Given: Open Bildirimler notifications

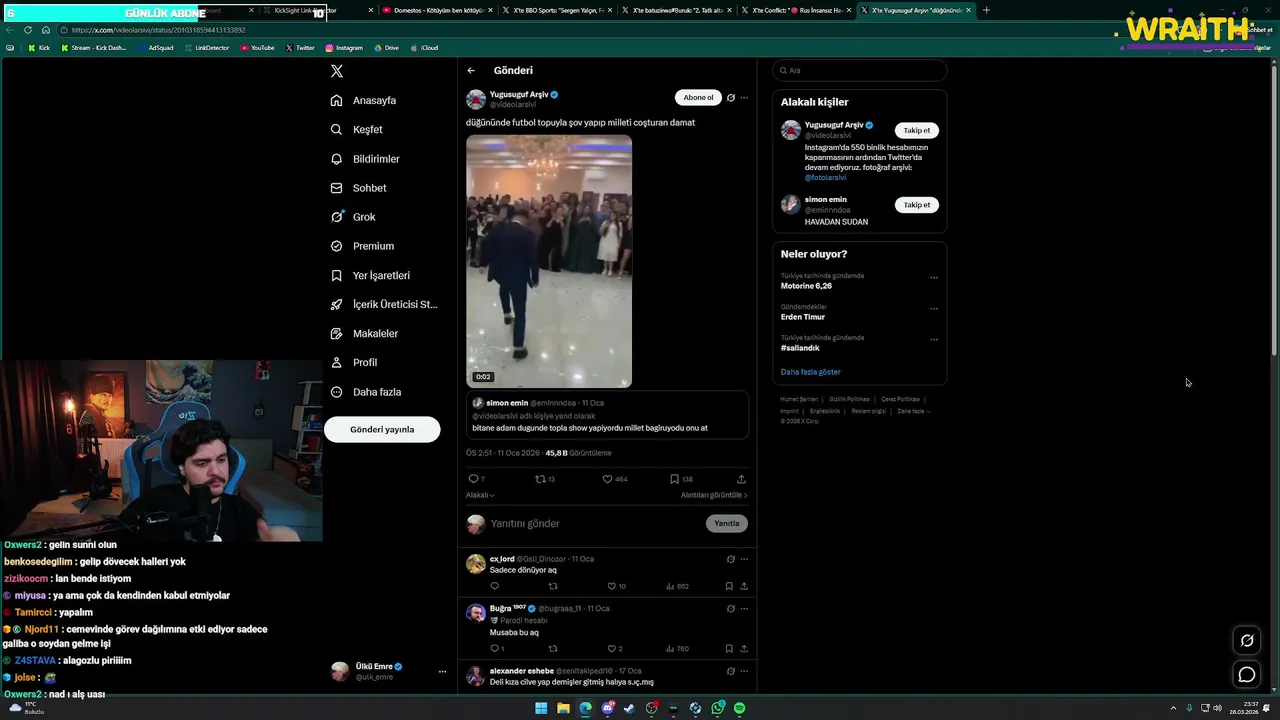Looking at the screenshot, I should click(x=365, y=159).
